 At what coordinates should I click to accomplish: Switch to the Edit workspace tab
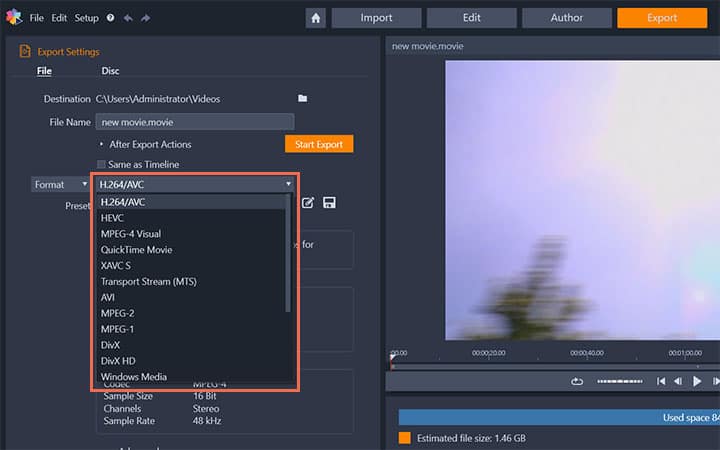pos(472,18)
